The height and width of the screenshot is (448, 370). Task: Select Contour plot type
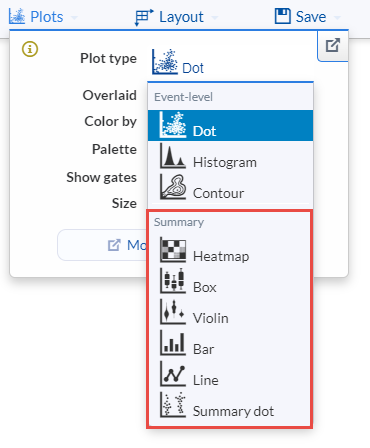click(x=230, y=187)
